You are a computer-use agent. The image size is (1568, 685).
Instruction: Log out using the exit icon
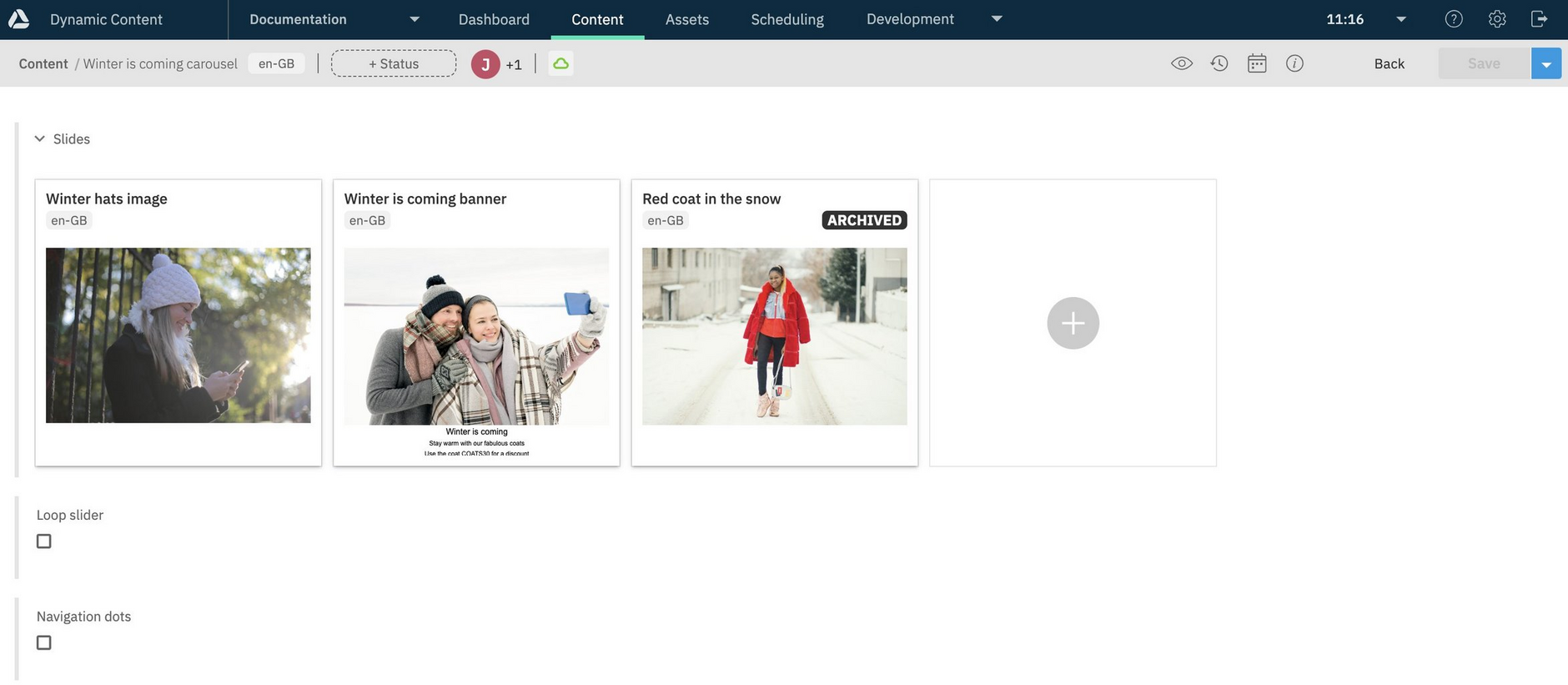[1540, 19]
